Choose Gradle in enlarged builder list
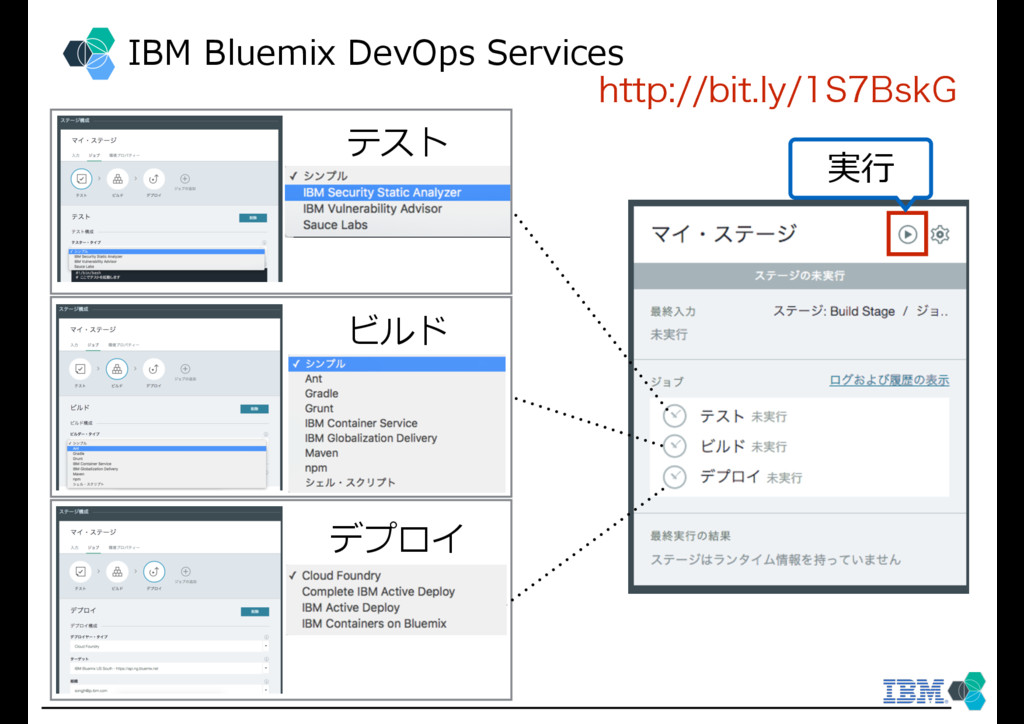Screen dimensions: 1024x724 click(x=397, y=394)
